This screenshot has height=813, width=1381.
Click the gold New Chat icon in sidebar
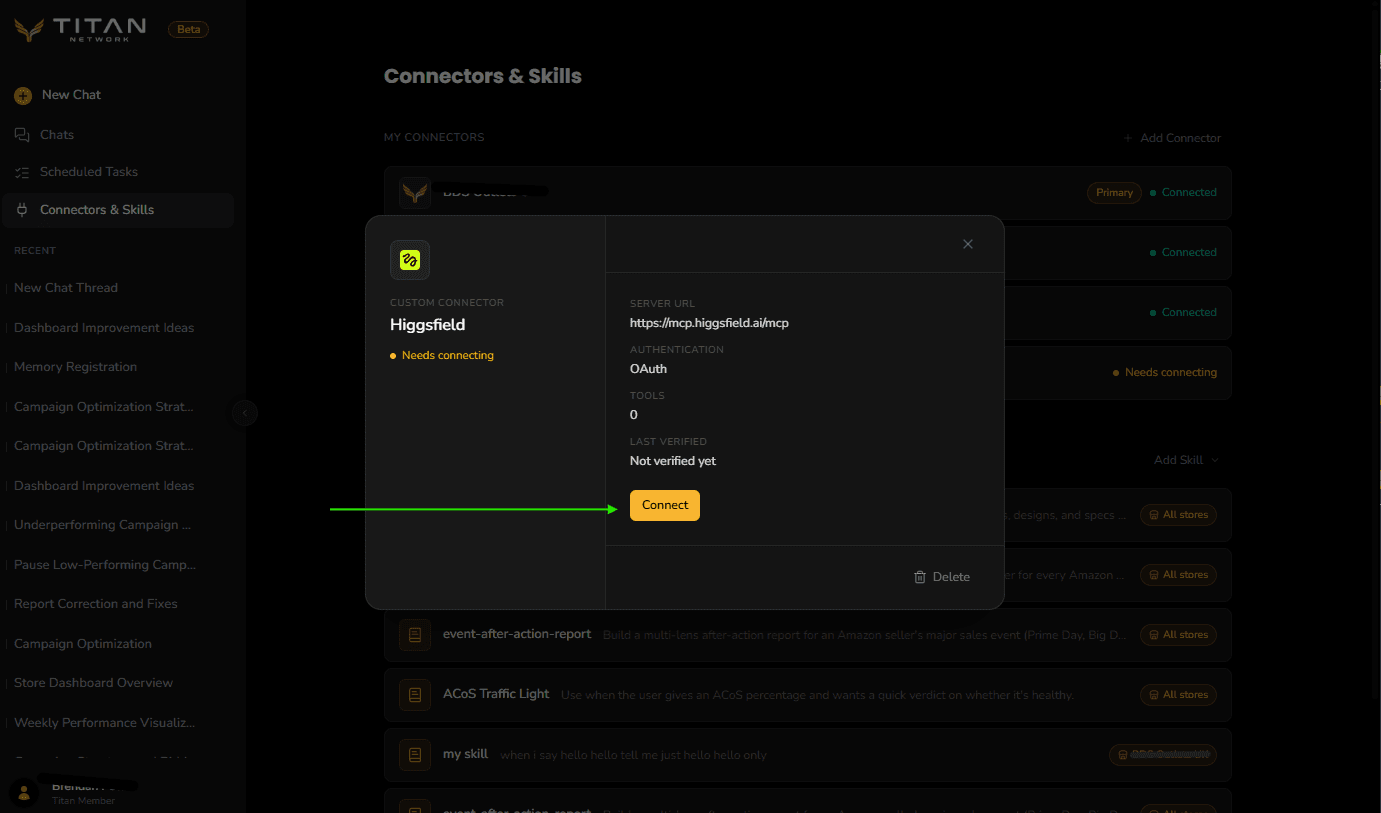tap(23, 95)
